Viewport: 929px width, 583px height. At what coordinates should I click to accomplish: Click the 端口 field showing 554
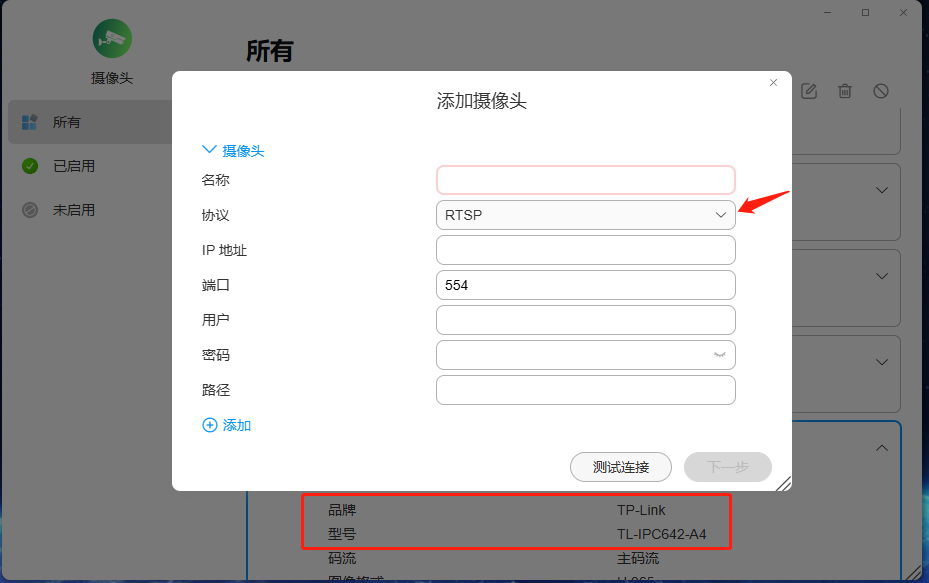tap(586, 285)
